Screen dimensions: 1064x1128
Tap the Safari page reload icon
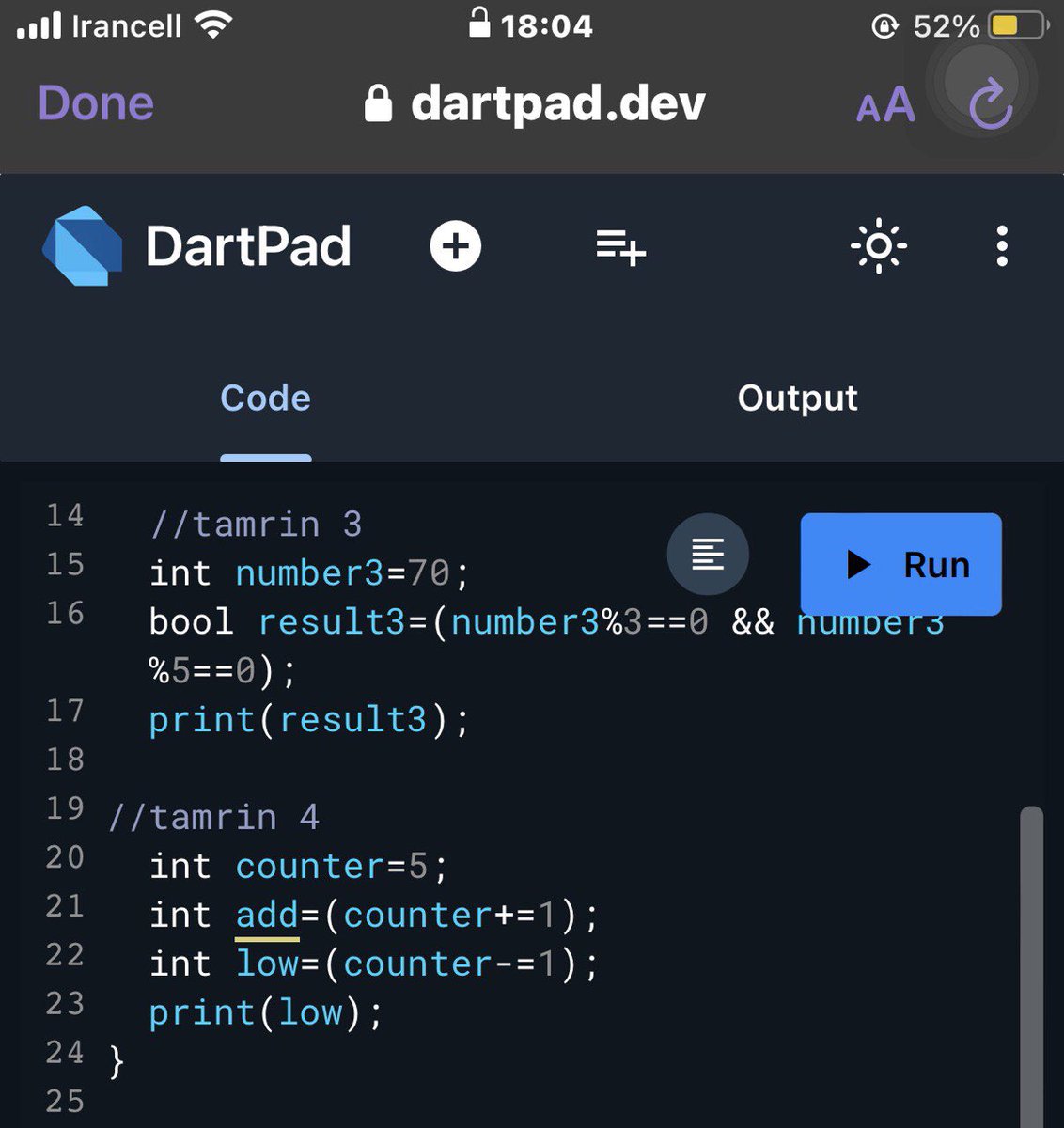988,104
